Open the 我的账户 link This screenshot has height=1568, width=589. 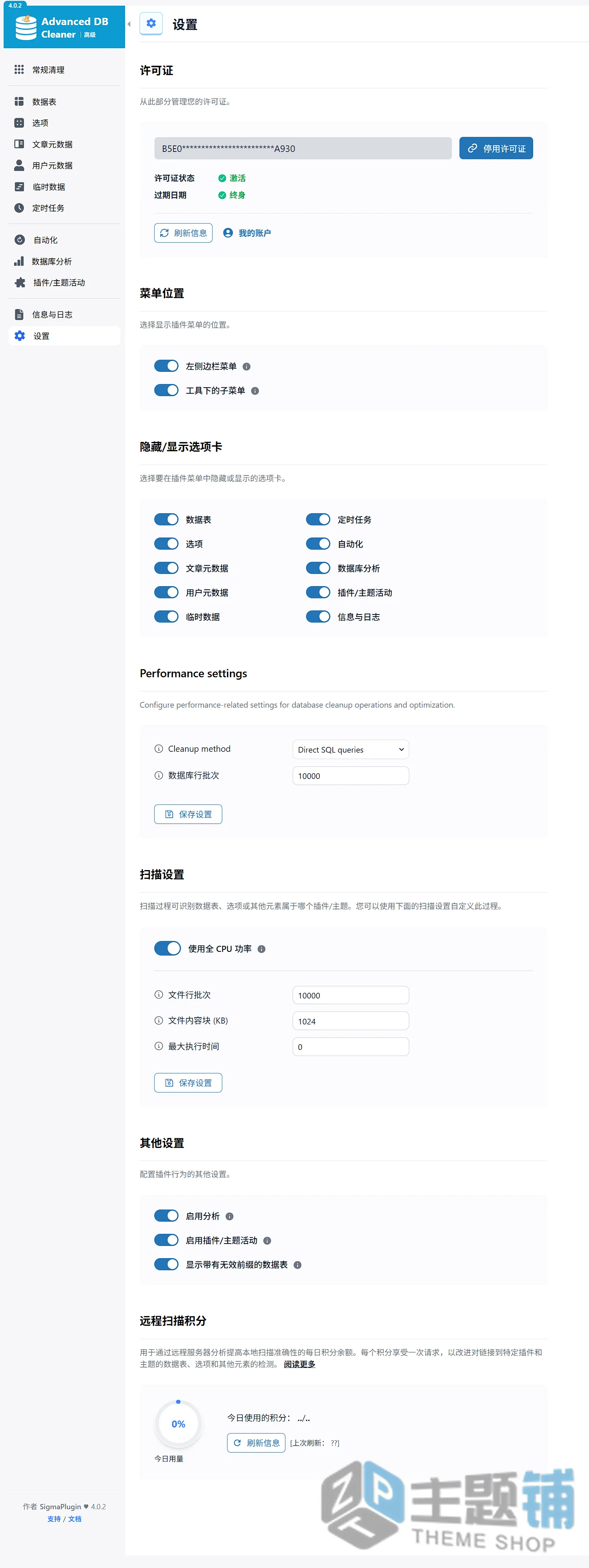(247, 233)
